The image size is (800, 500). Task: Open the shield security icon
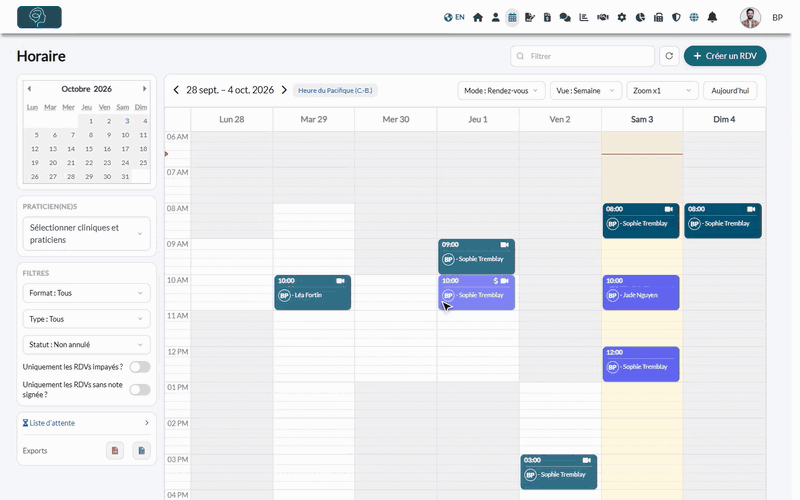676,17
